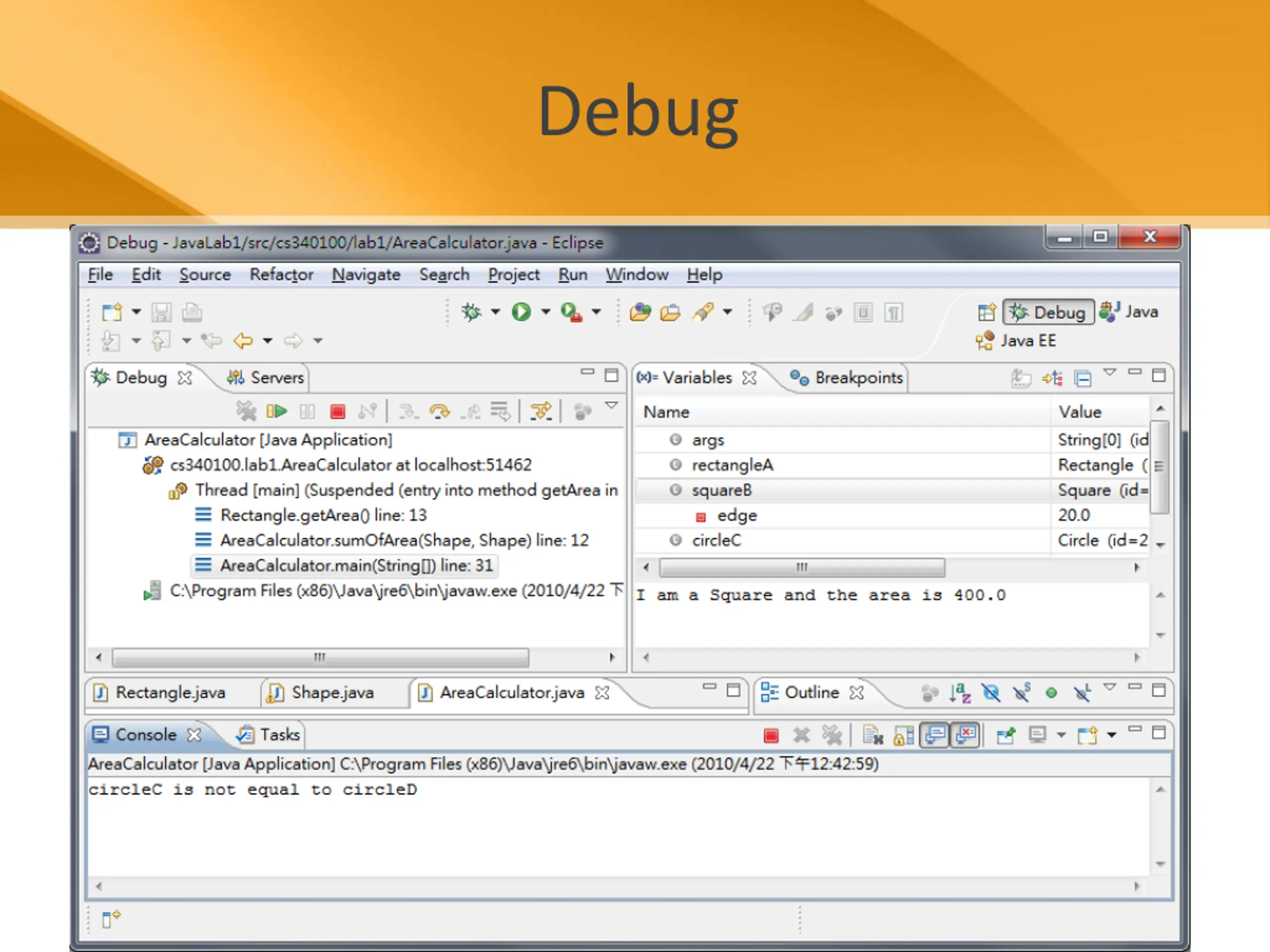
Task: Click the Remove Launch icon in the Console
Action: (802, 735)
